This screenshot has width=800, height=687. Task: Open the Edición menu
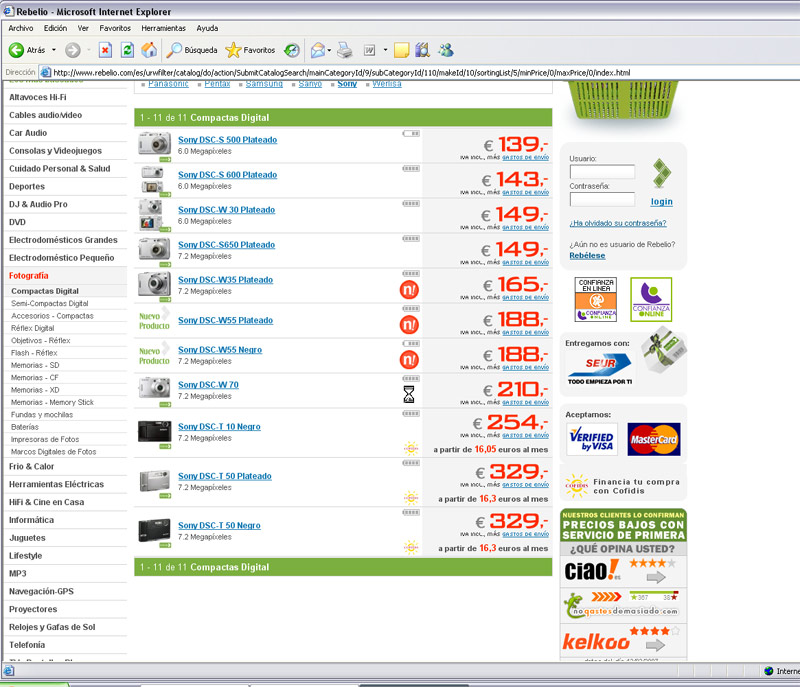[55, 29]
